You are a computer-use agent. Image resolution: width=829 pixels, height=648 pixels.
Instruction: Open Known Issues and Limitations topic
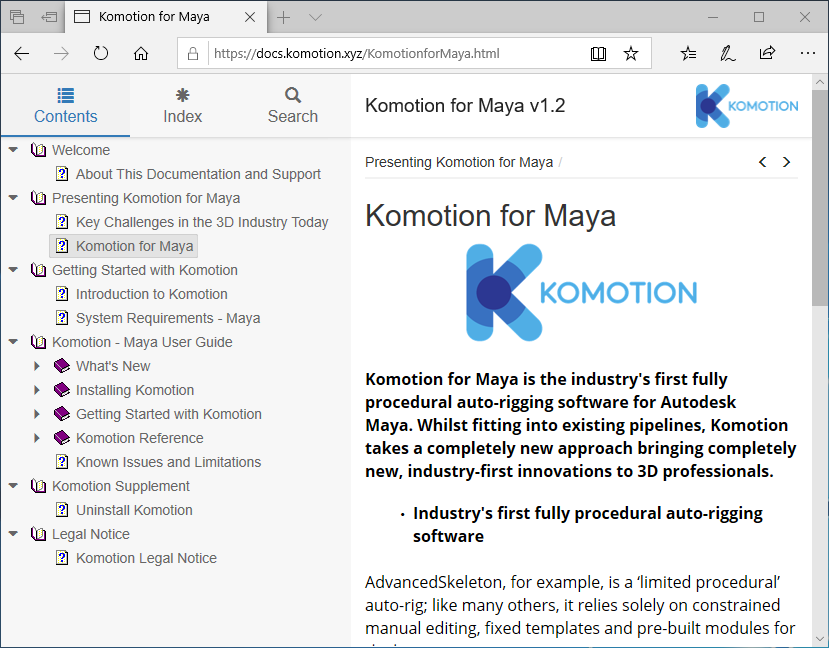169,462
